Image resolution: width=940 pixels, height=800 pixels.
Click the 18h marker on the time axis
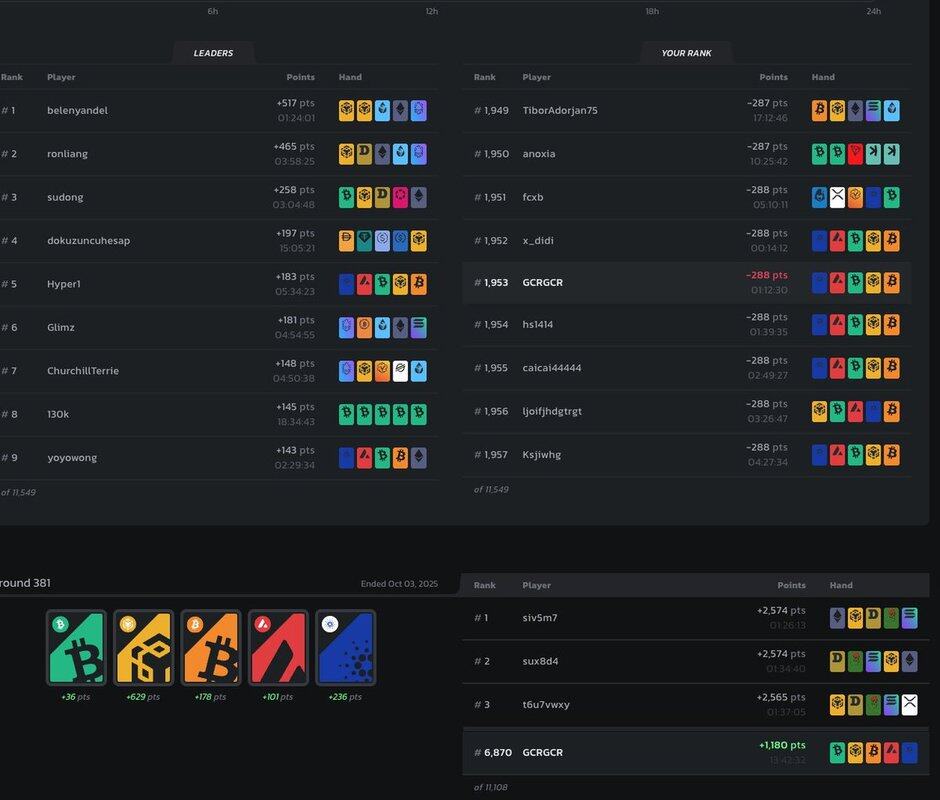coord(652,11)
